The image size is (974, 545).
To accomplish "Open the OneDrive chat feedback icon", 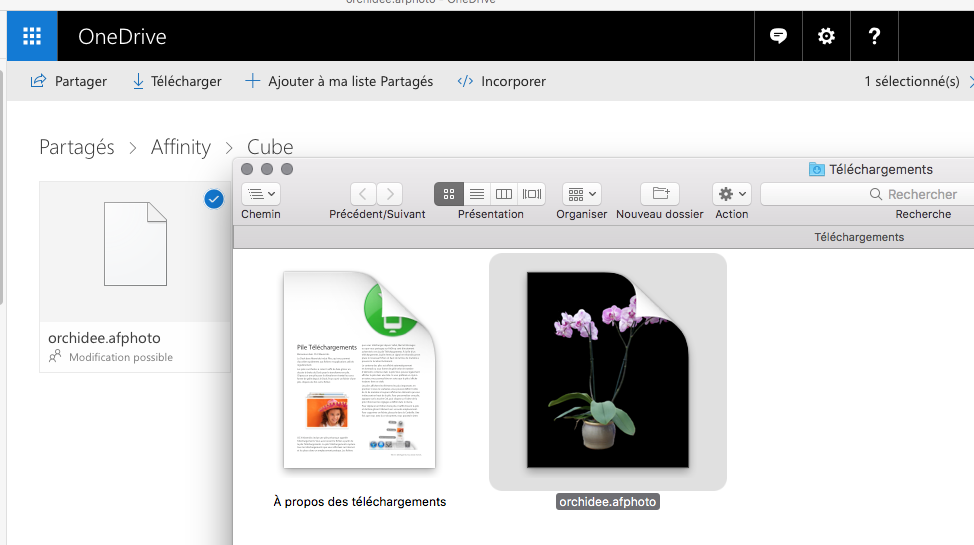I will point(778,36).
